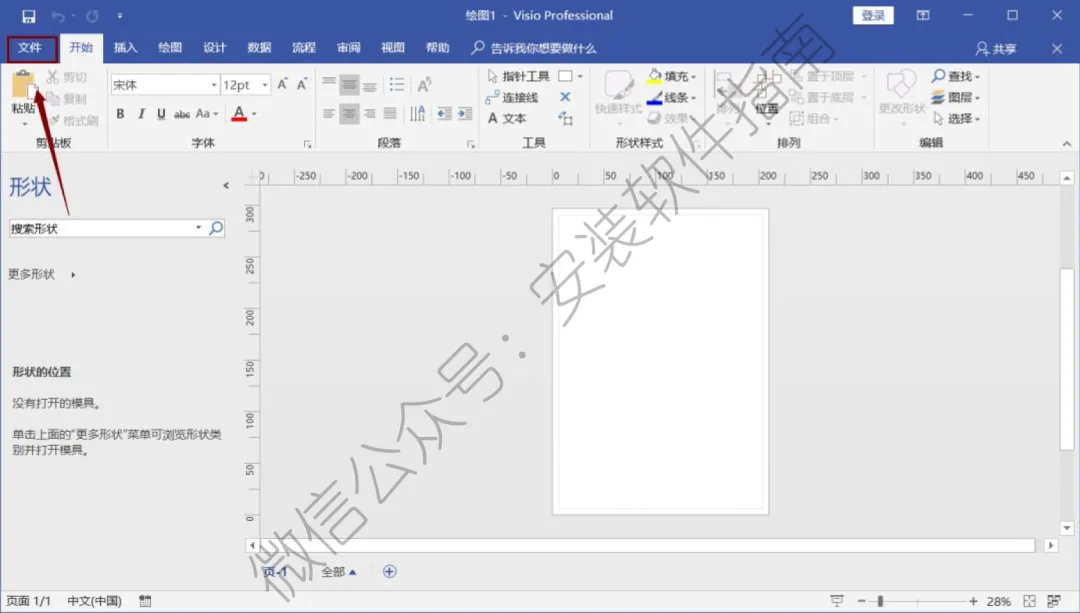The image size is (1080, 613).
Task: Fit page to current window icon
Action: point(1029,601)
